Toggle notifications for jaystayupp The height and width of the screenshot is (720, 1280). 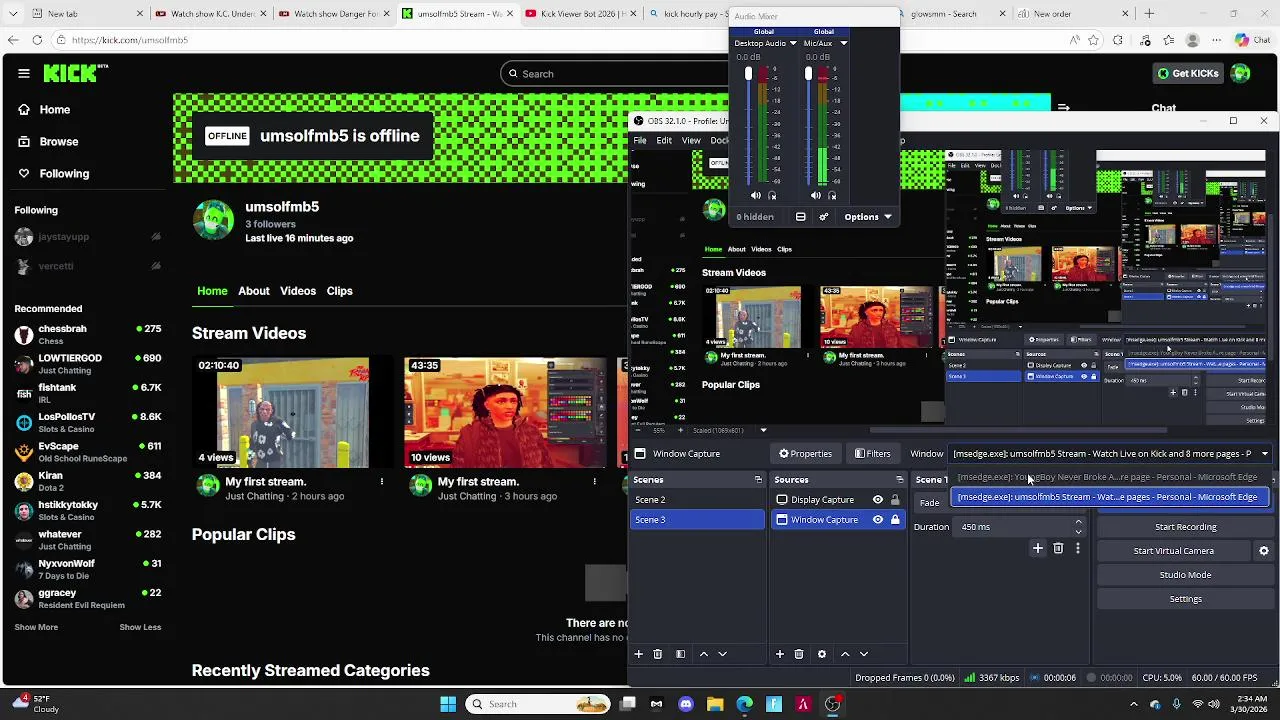(155, 237)
